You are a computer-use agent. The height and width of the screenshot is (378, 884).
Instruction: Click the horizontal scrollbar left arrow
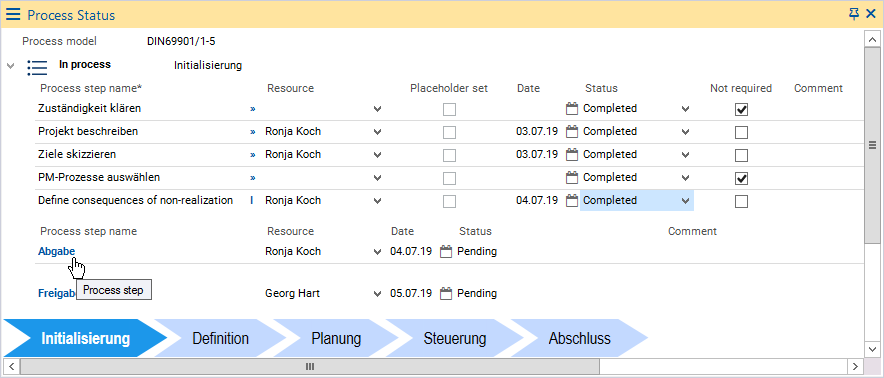coord(11,366)
